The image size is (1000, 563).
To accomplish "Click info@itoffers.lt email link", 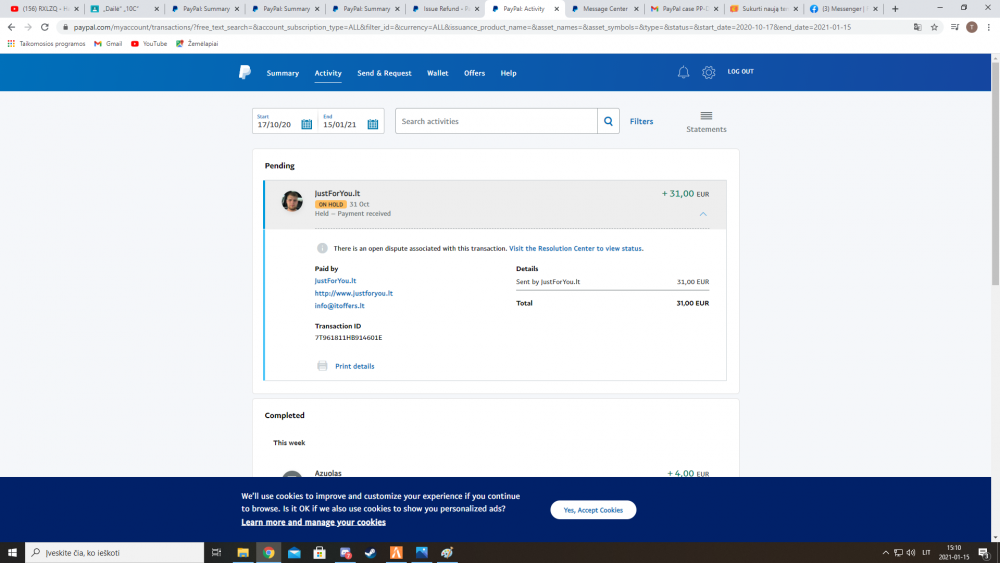I will 339,305.
